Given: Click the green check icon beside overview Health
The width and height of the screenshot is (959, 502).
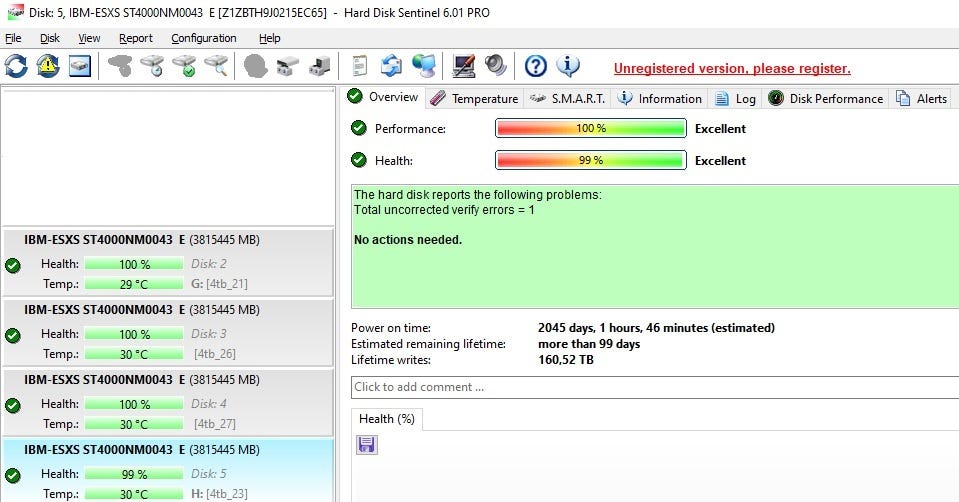Looking at the screenshot, I should pos(358,160).
